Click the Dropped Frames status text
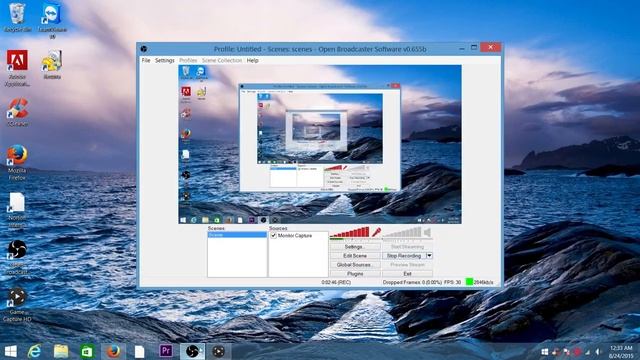The height and width of the screenshot is (360, 640). [412, 282]
